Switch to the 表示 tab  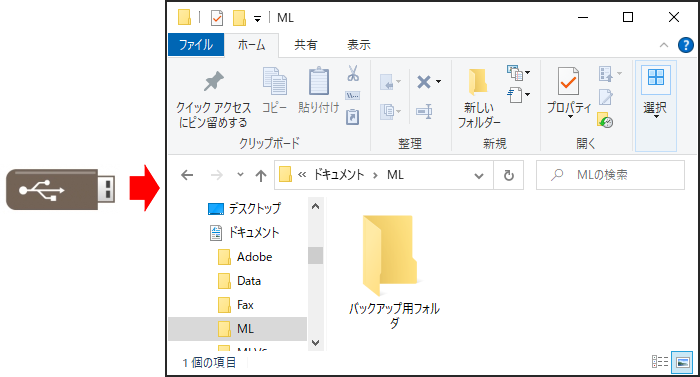tap(359, 45)
